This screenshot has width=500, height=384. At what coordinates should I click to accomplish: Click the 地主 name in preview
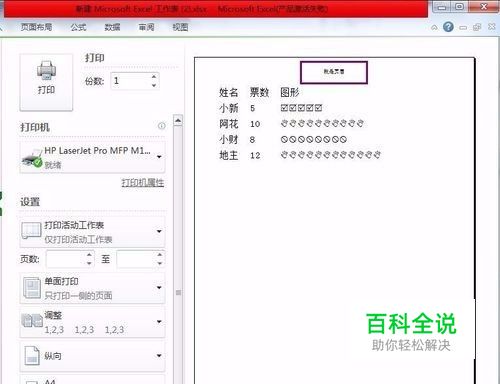(x=229, y=155)
